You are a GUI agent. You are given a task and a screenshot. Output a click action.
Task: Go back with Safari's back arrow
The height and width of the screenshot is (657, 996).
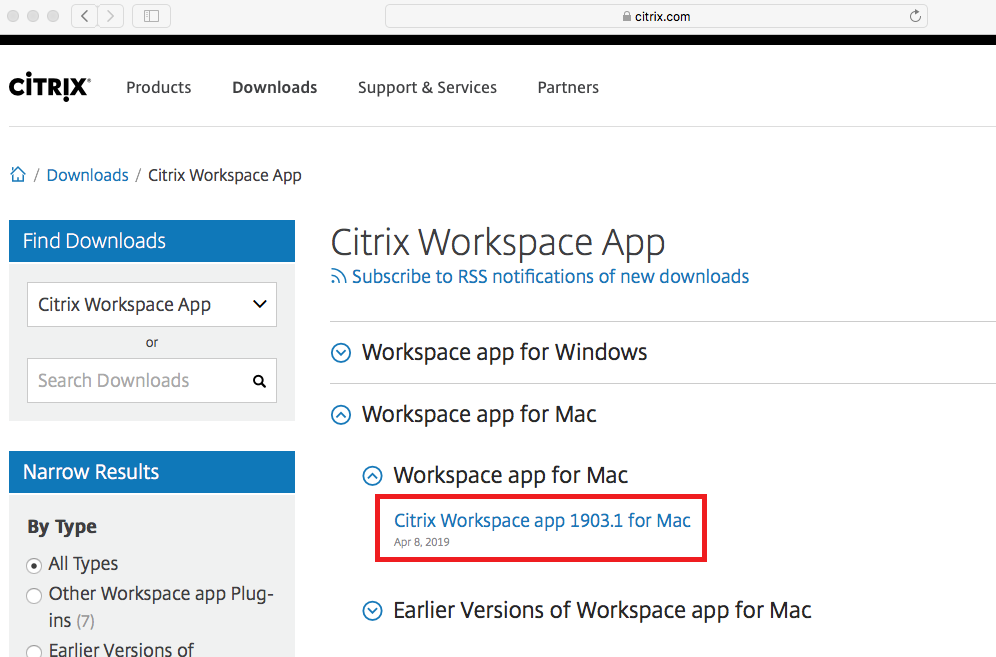[84, 16]
